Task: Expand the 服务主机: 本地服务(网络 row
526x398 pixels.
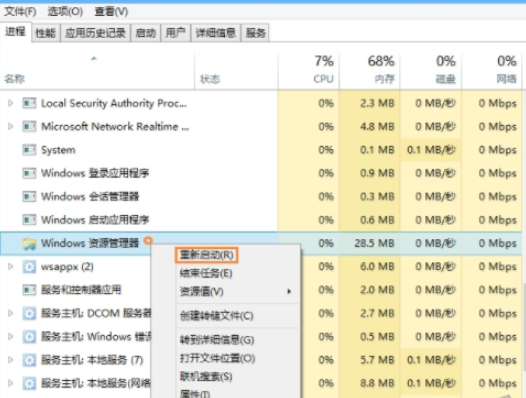Action: [10, 383]
